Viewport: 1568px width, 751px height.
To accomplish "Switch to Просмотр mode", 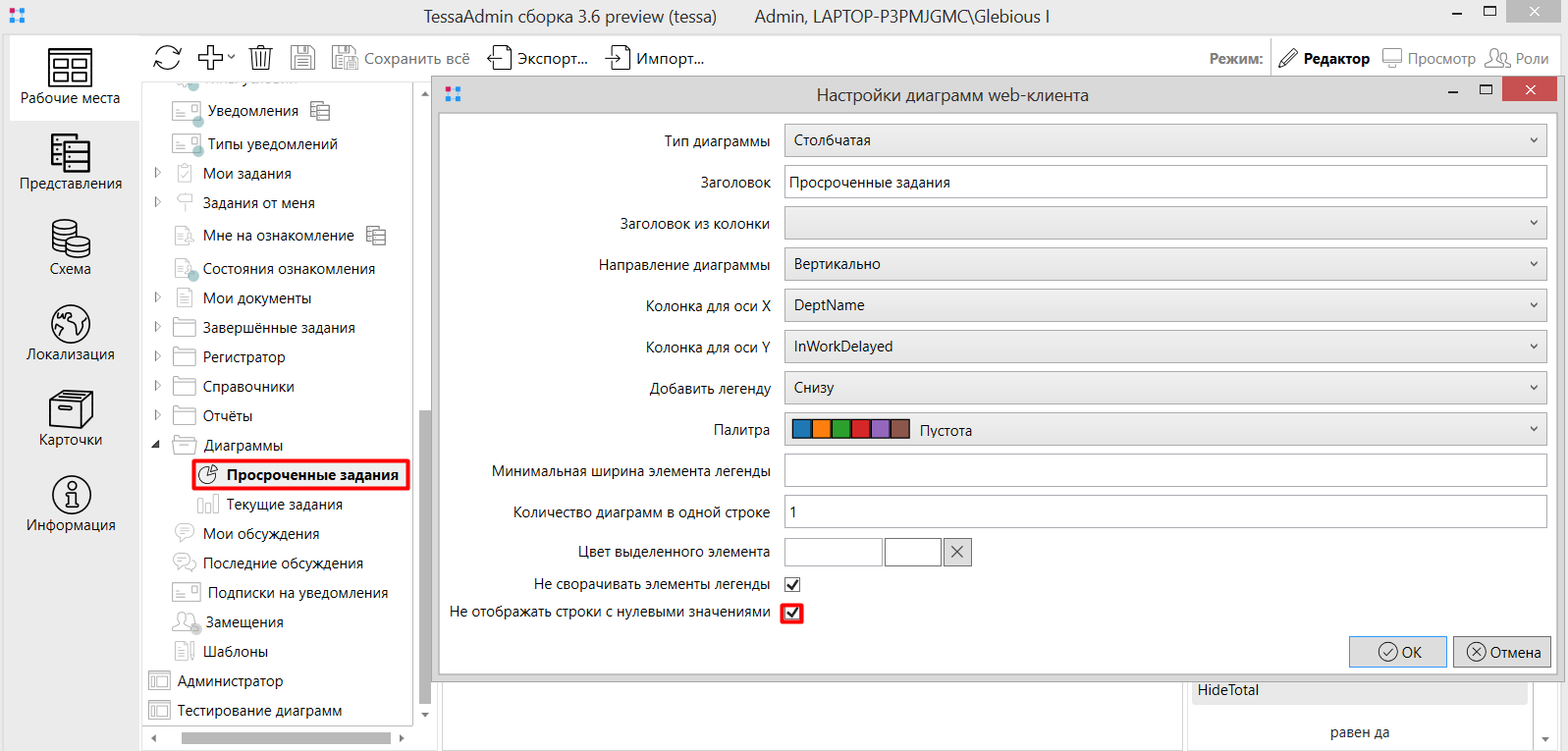I will point(1430,59).
